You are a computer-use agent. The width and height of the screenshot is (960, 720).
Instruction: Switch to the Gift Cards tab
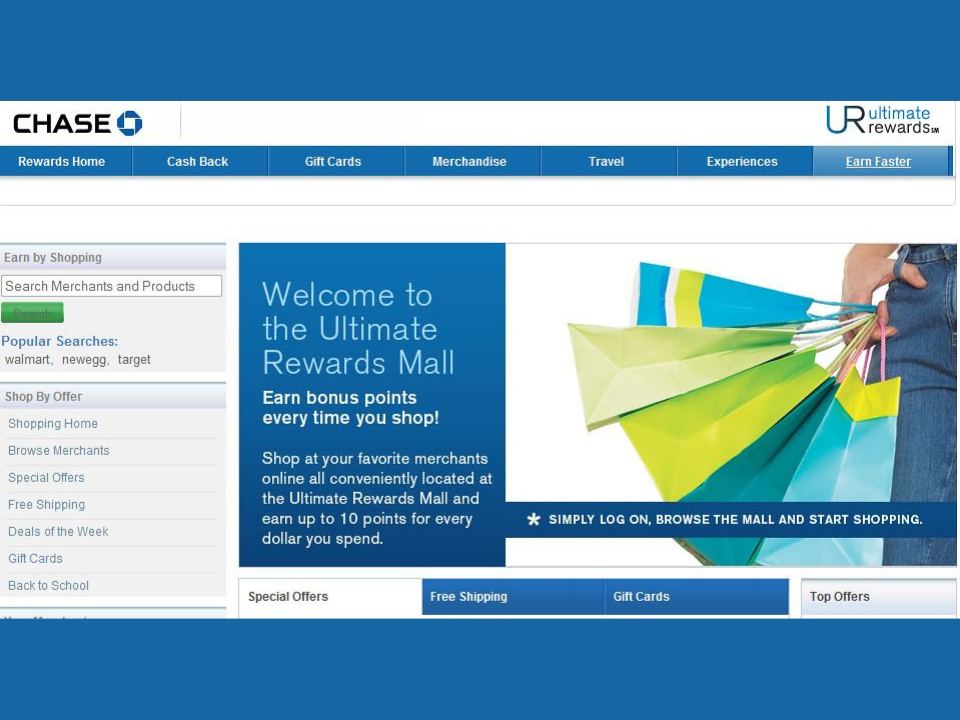point(697,596)
